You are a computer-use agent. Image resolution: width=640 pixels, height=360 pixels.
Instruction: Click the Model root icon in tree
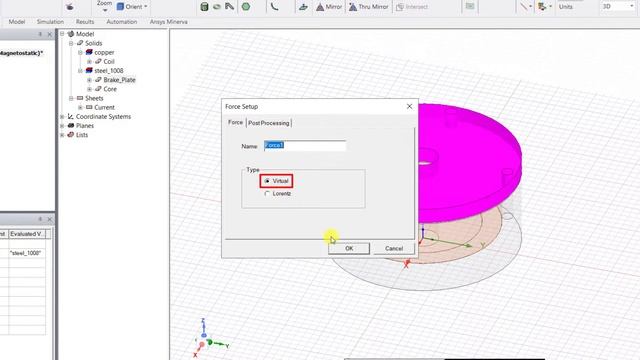pyautogui.click(x=71, y=33)
